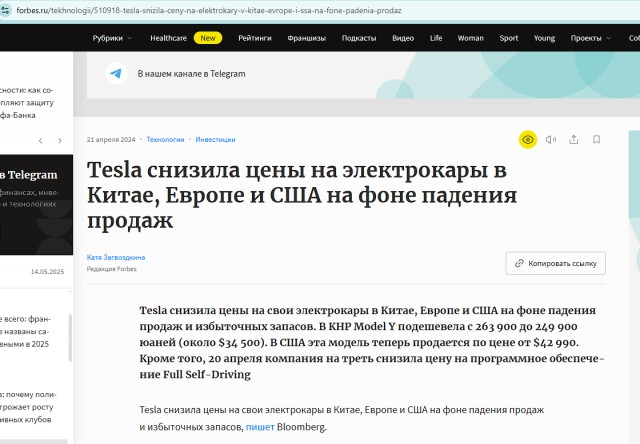Click the speaker listen-to-article icon
The width and height of the screenshot is (640, 444).
[551, 140]
